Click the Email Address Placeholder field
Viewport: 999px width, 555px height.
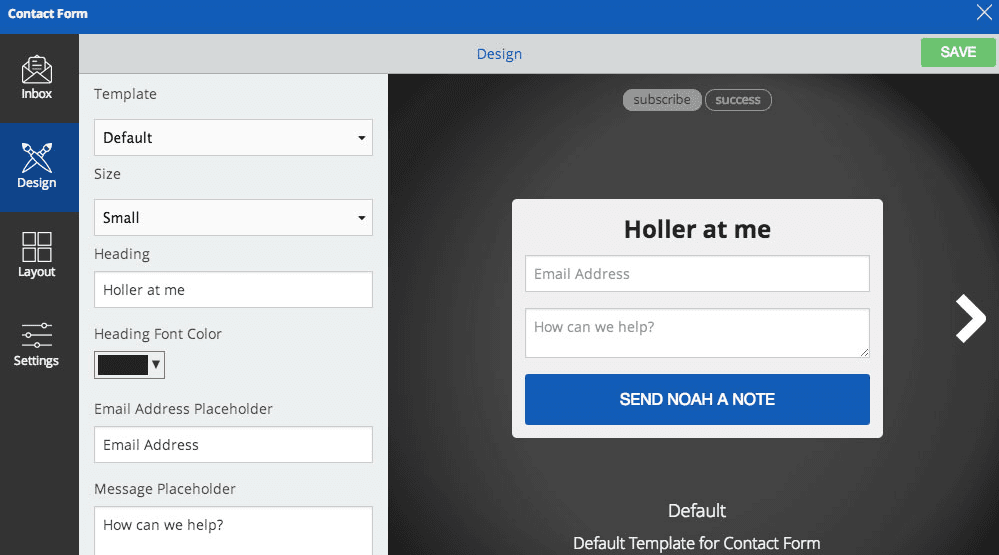click(233, 445)
